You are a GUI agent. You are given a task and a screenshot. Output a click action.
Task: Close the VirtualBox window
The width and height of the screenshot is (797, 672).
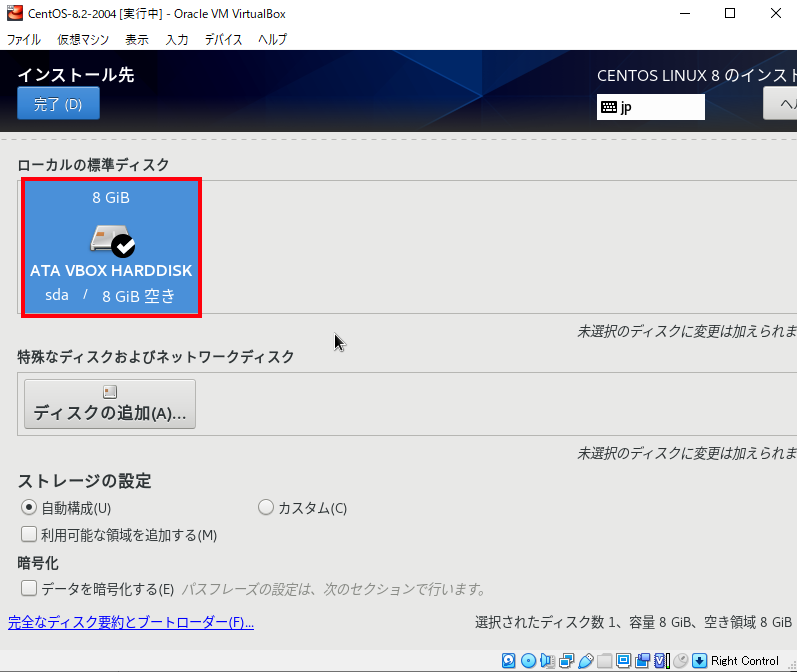coord(776,13)
